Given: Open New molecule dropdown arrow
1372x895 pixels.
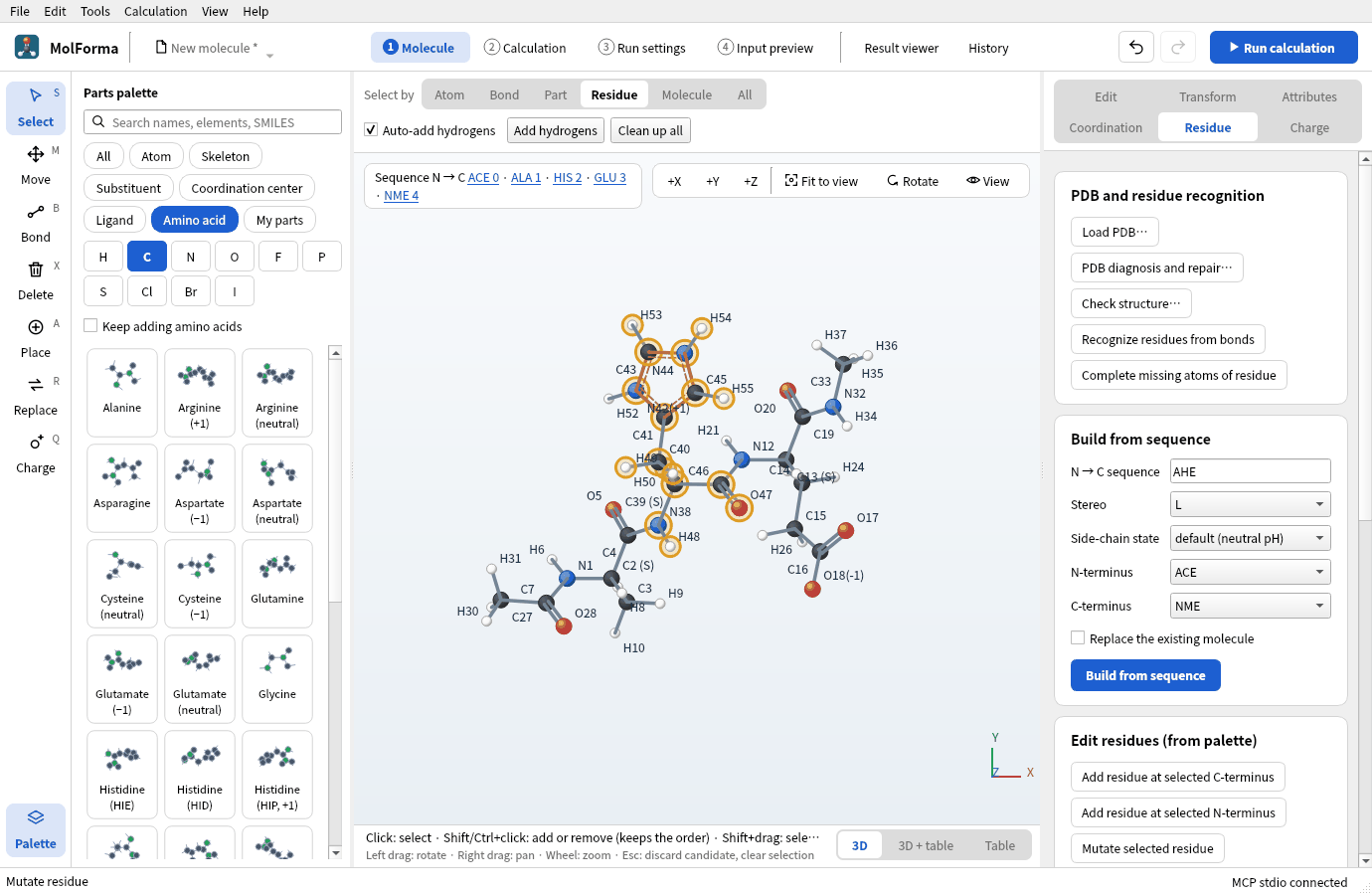Looking at the screenshot, I should tap(269, 55).
